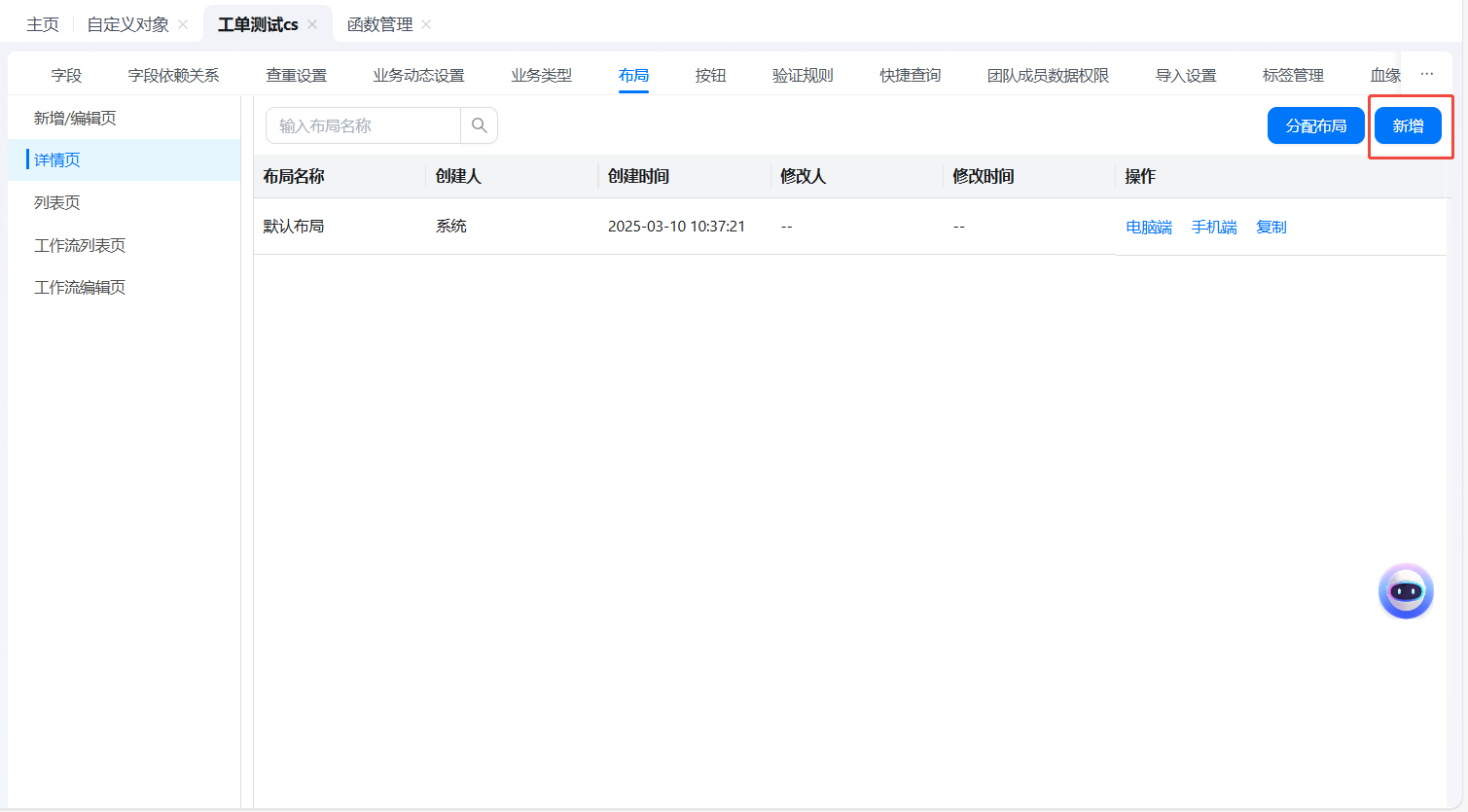Switch to 主页 tab
The height and width of the screenshot is (812, 1468).
43,24
